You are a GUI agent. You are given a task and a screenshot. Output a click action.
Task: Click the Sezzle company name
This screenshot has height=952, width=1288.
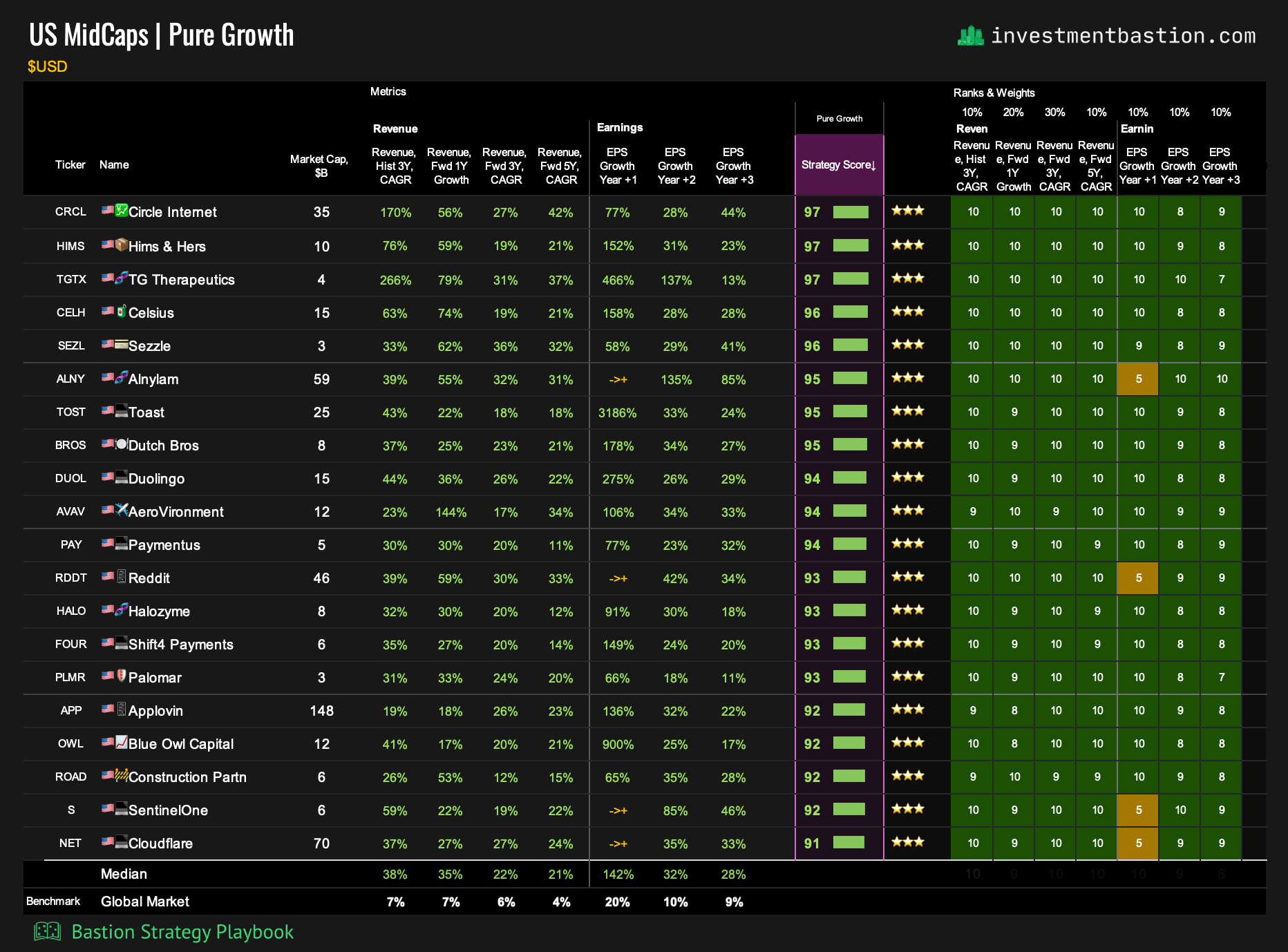coord(149,346)
